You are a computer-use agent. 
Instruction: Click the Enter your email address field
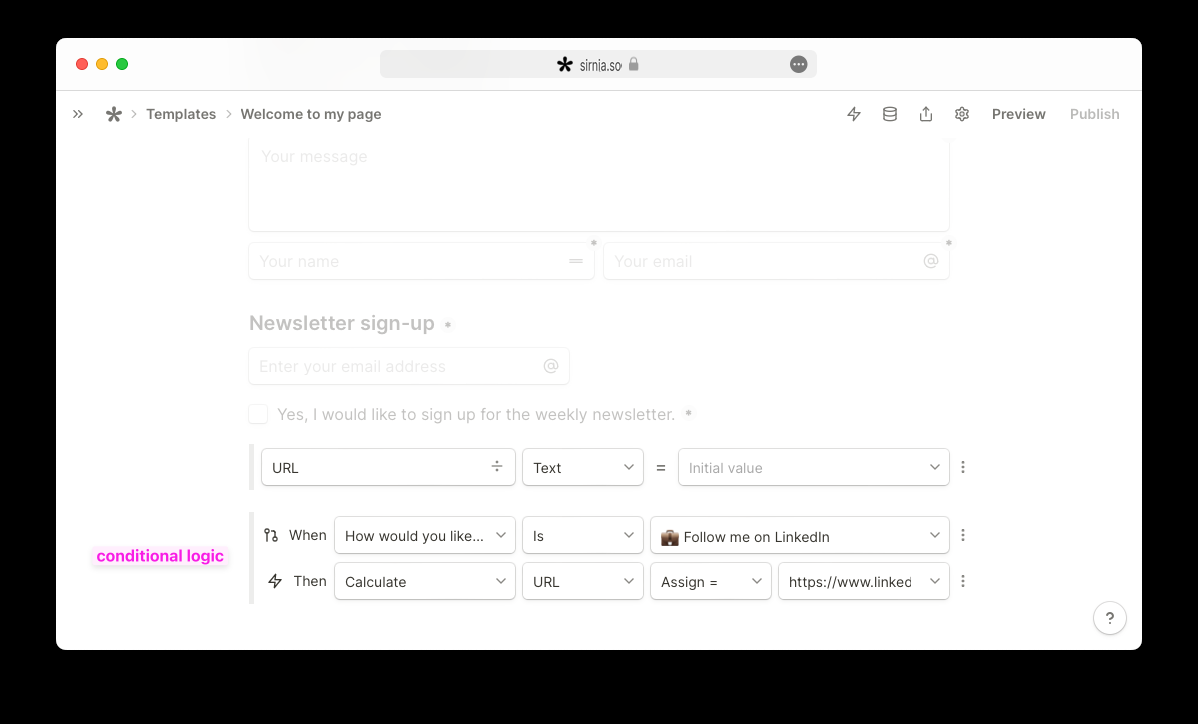(x=409, y=366)
